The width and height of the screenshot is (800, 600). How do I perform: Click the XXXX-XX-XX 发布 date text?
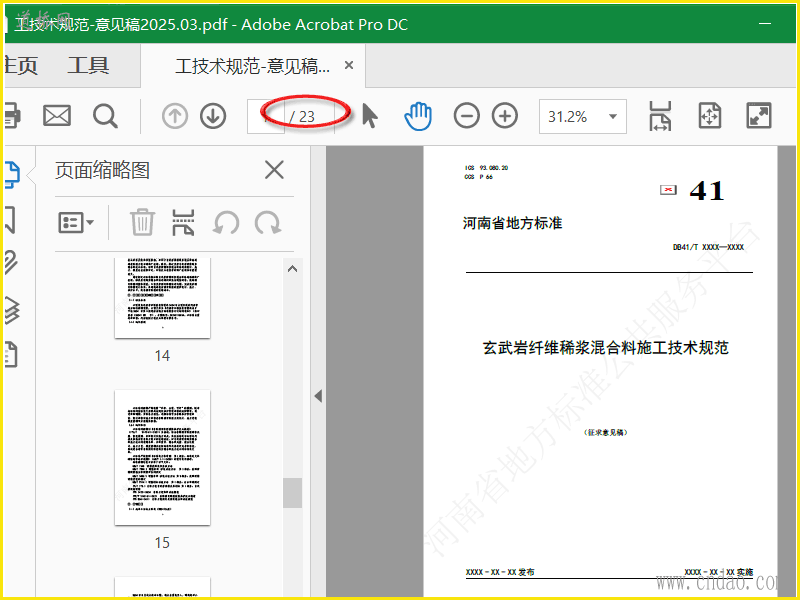[500, 572]
